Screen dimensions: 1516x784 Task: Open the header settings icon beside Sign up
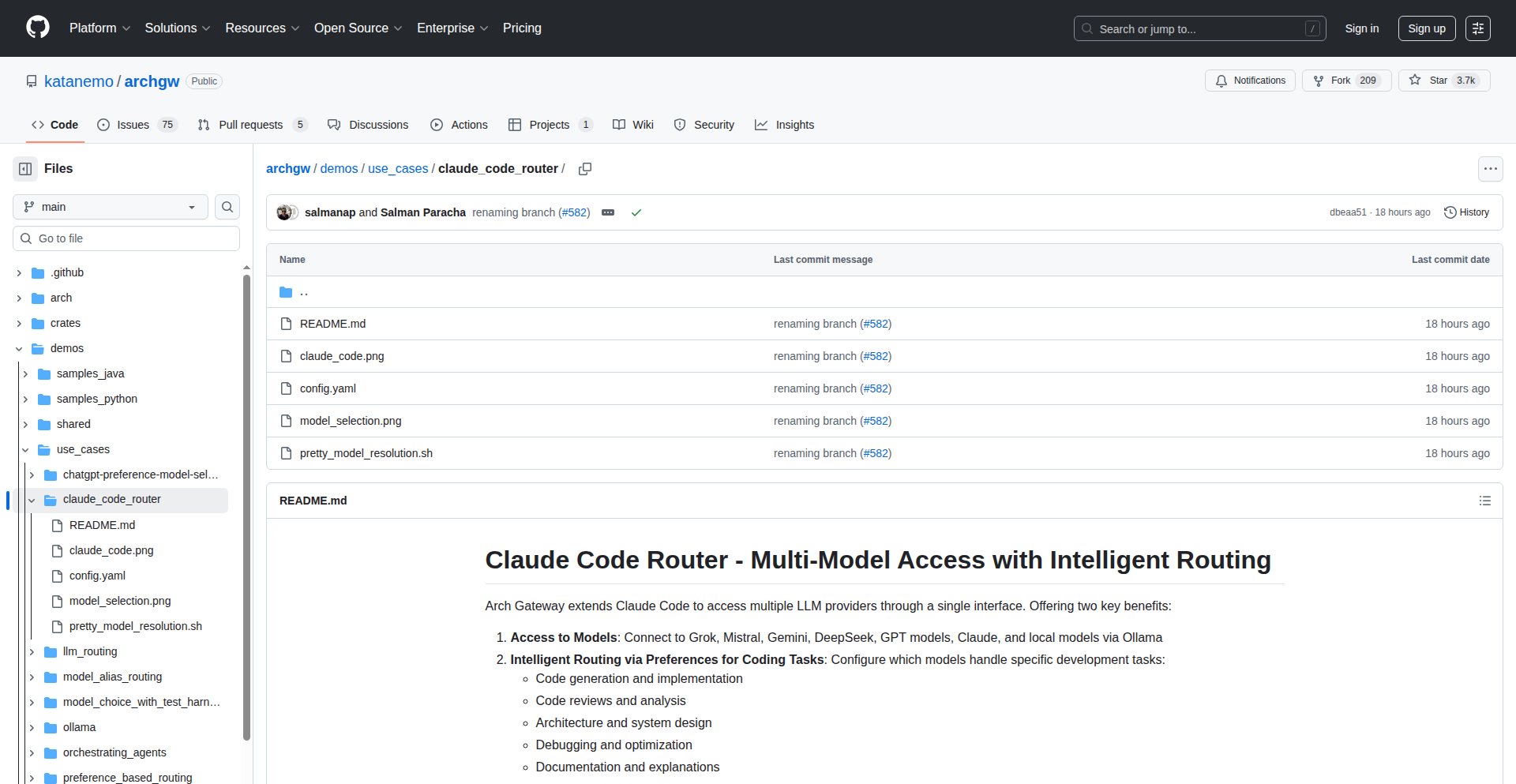click(x=1477, y=28)
